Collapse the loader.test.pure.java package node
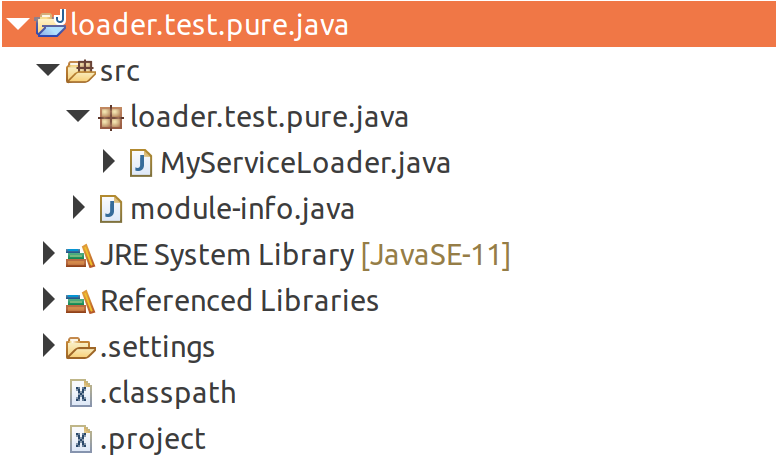Screen dimensions: 776x460 click(78, 115)
